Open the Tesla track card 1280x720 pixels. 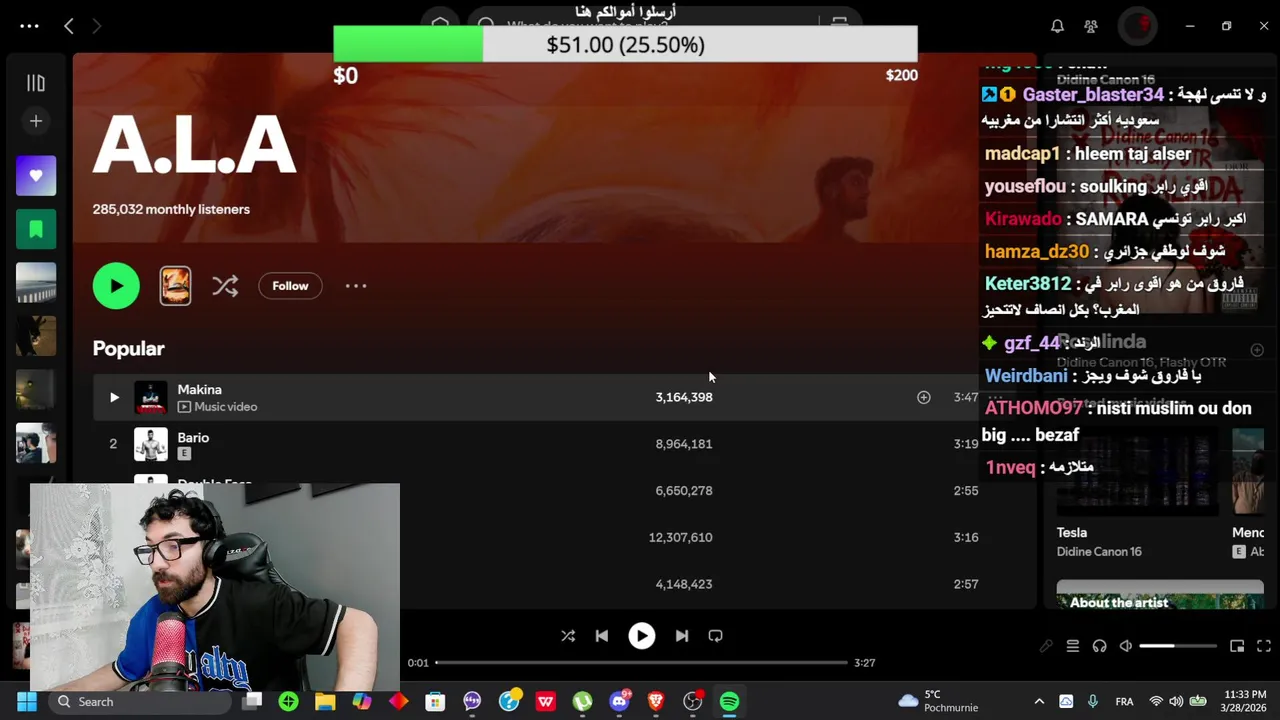click(1137, 496)
